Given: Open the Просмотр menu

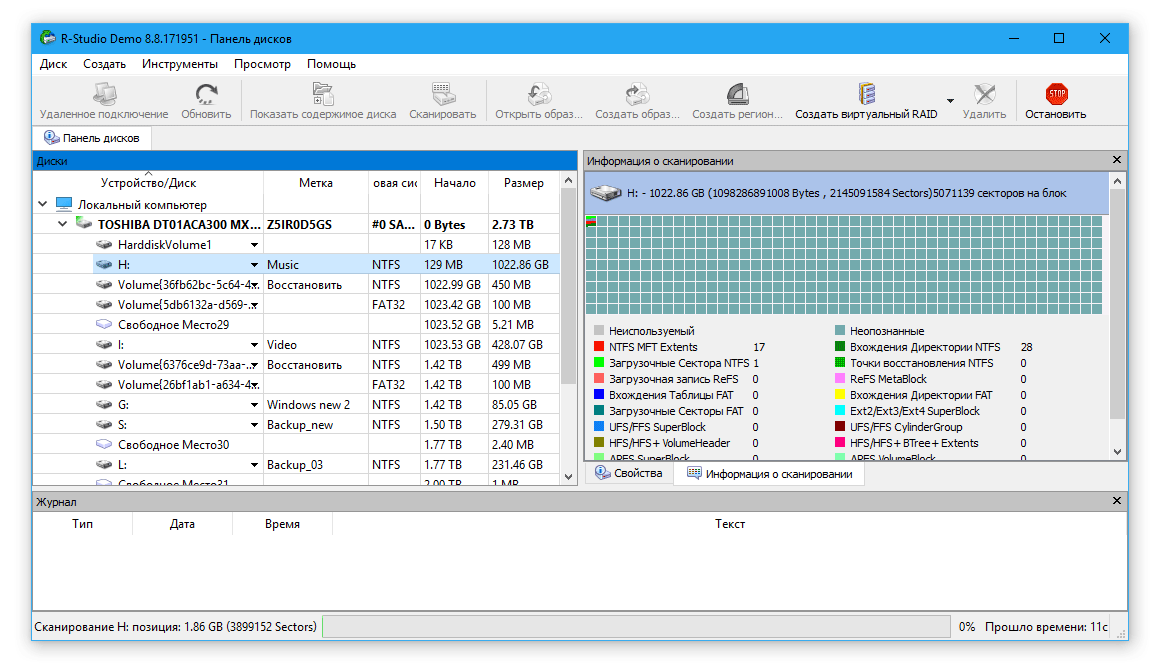Looking at the screenshot, I should [x=262, y=64].
